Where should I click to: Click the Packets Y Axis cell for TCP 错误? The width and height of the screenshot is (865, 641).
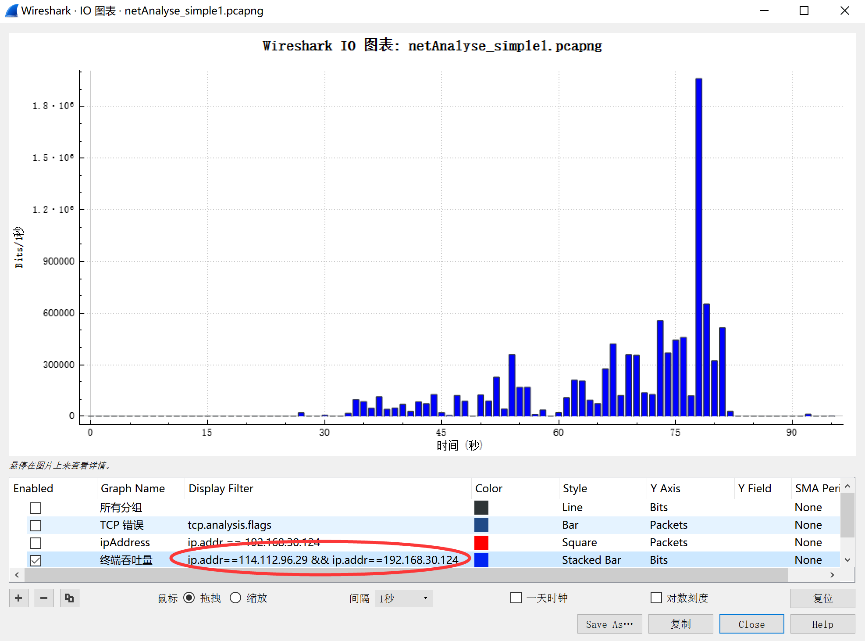pyautogui.click(x=669, y=525)
